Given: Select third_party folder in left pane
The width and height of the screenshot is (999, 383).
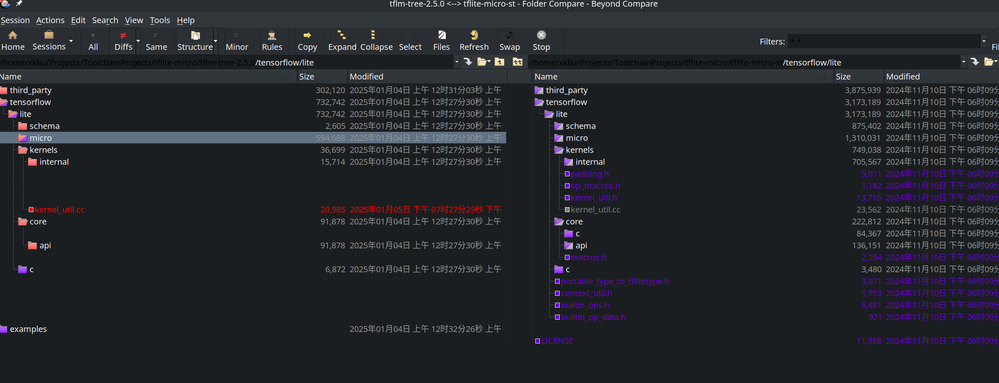Looking at the screenshot, I should (x=31, y=90).
